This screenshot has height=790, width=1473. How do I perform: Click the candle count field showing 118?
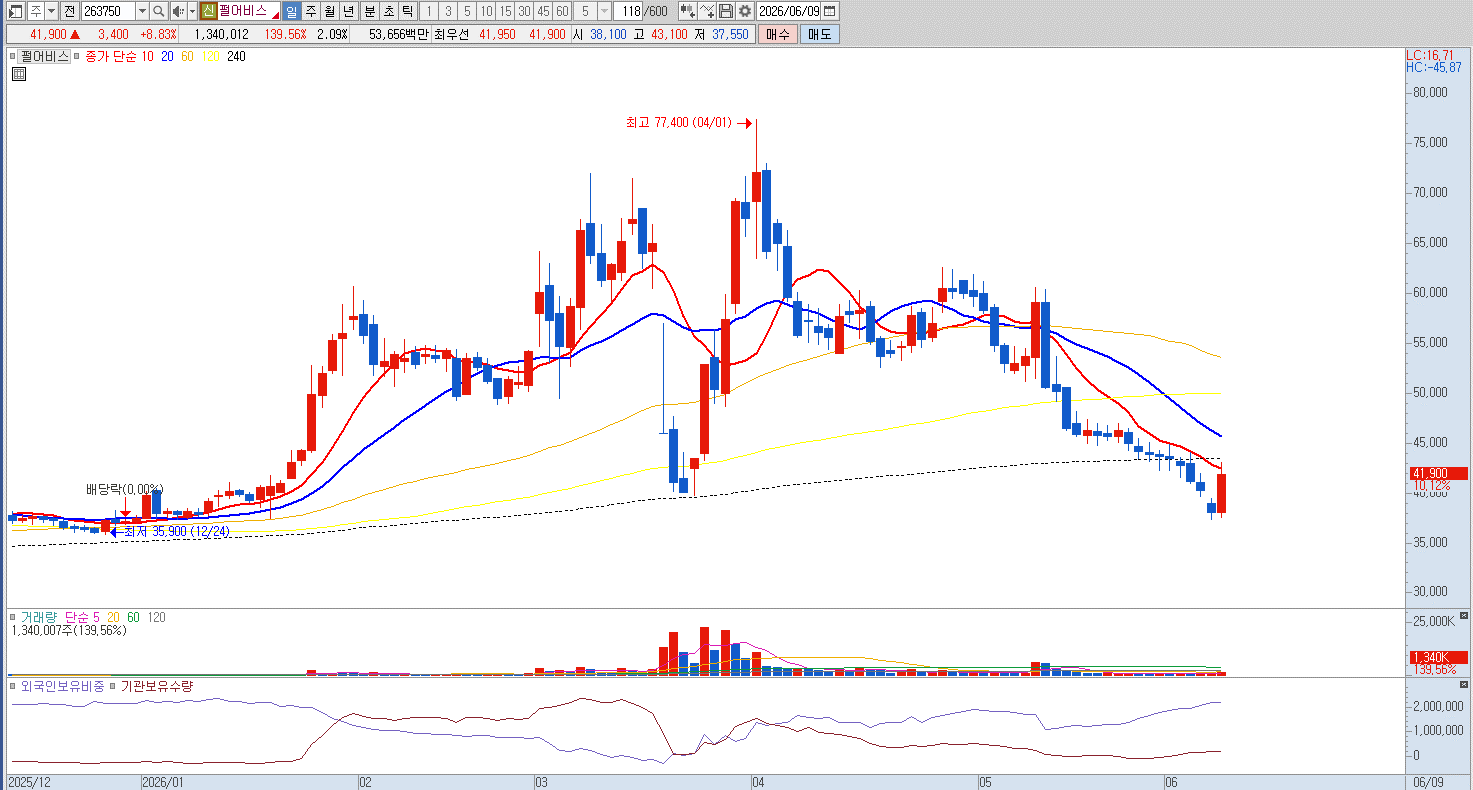629,11
